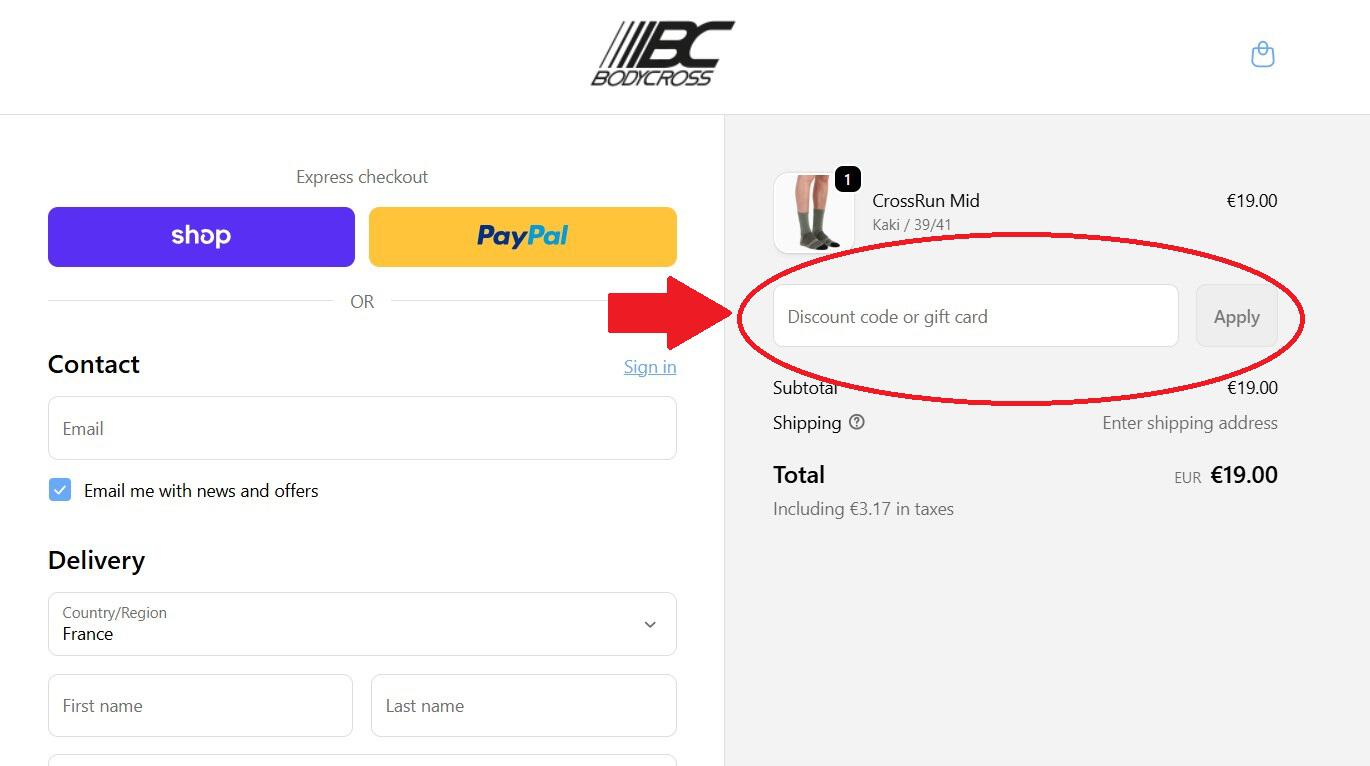Click the Shipping help question mark icon

tap(857, 422)
